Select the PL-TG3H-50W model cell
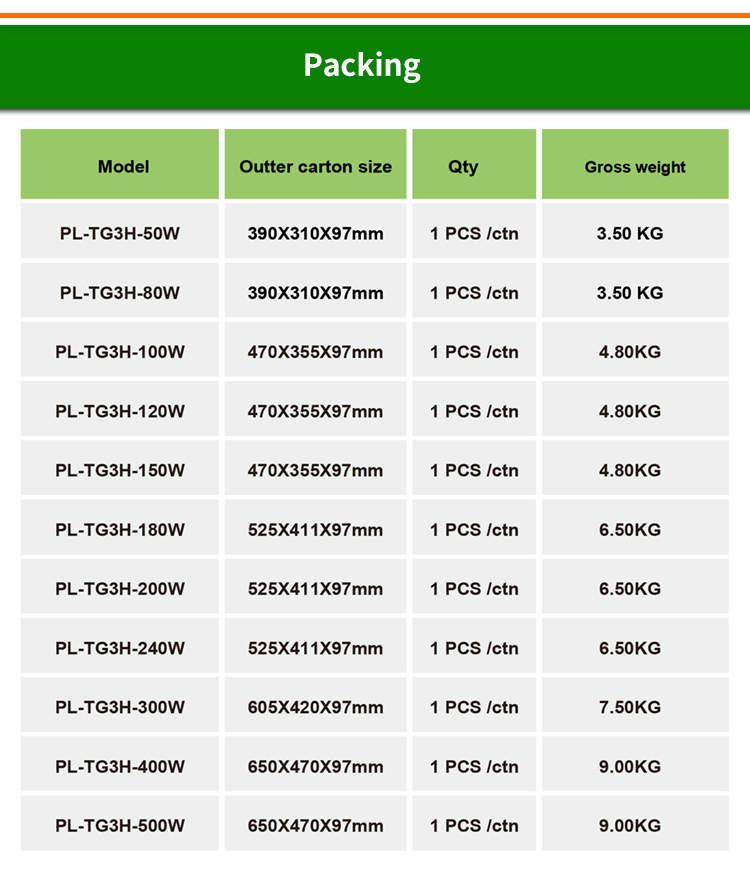Screen dimensions: 750x884 120,231
